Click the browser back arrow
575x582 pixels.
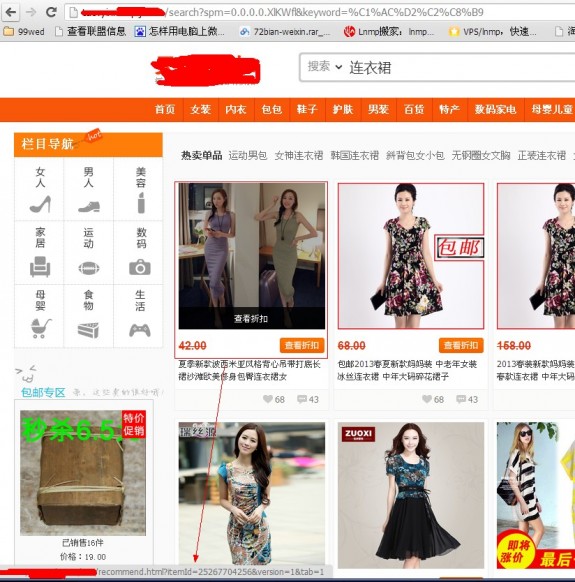(x=11, y=12)
